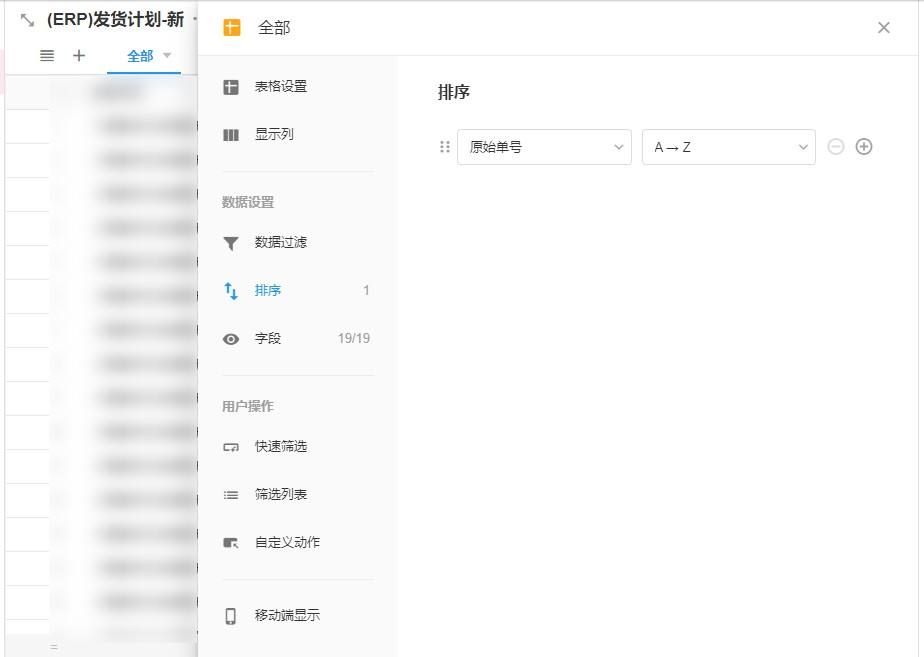The height and width of the screenshot is (657, 924).
Task: Switch to the 全部 tab
Action: point(141,57)
